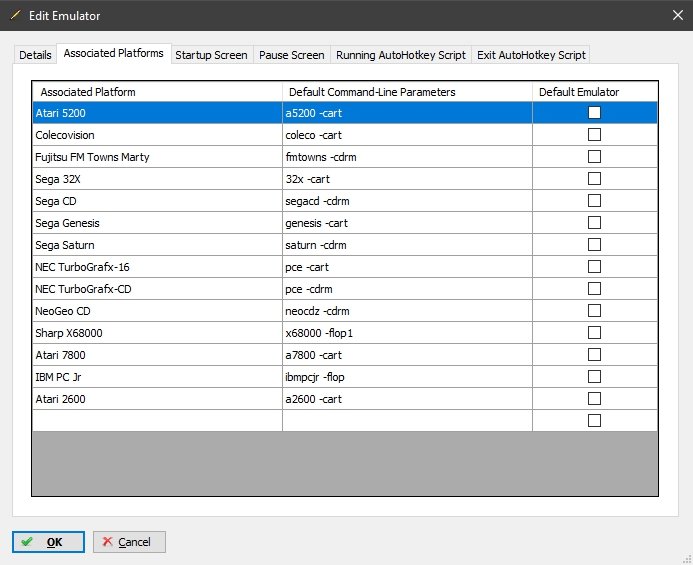Click the Default Command-Line Parameters column header
The width and height of the screenshot is (693, 565).
(407, 92)
